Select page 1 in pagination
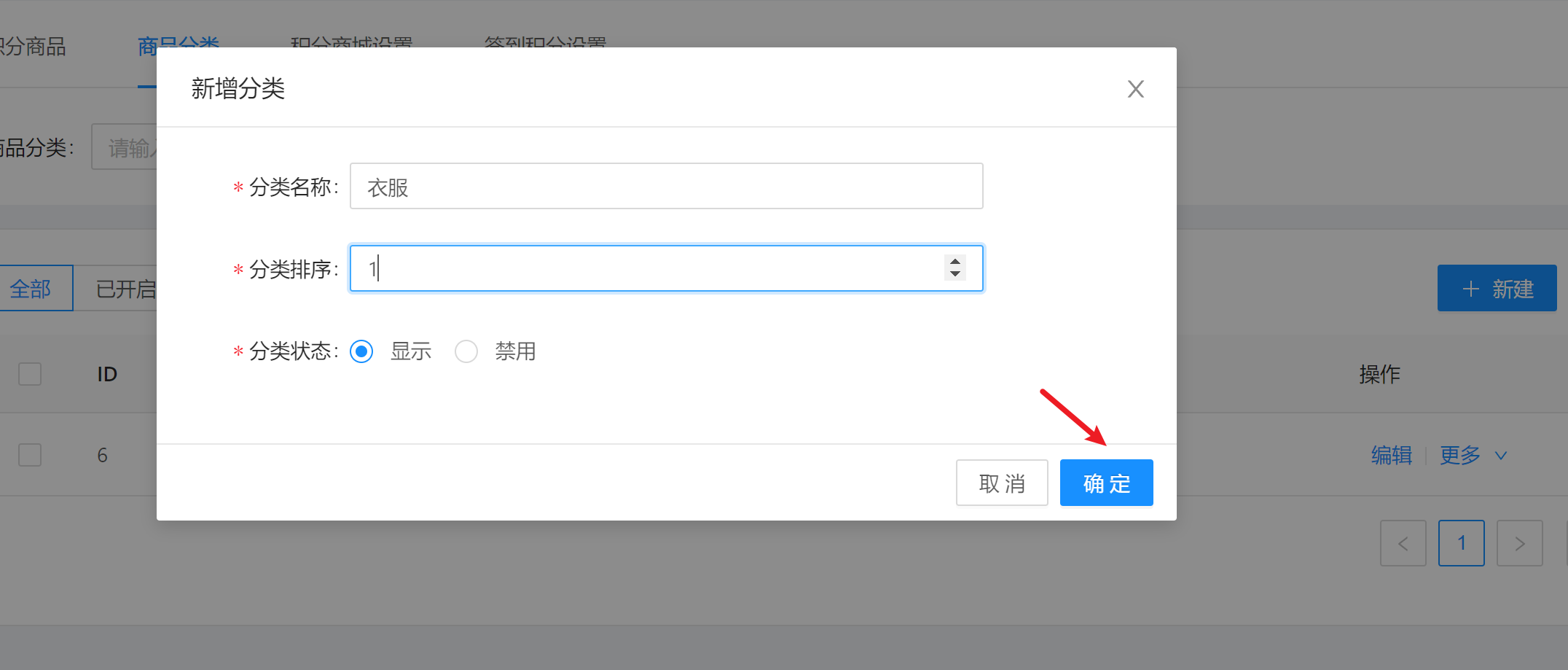 click(x=1461, y=543)
